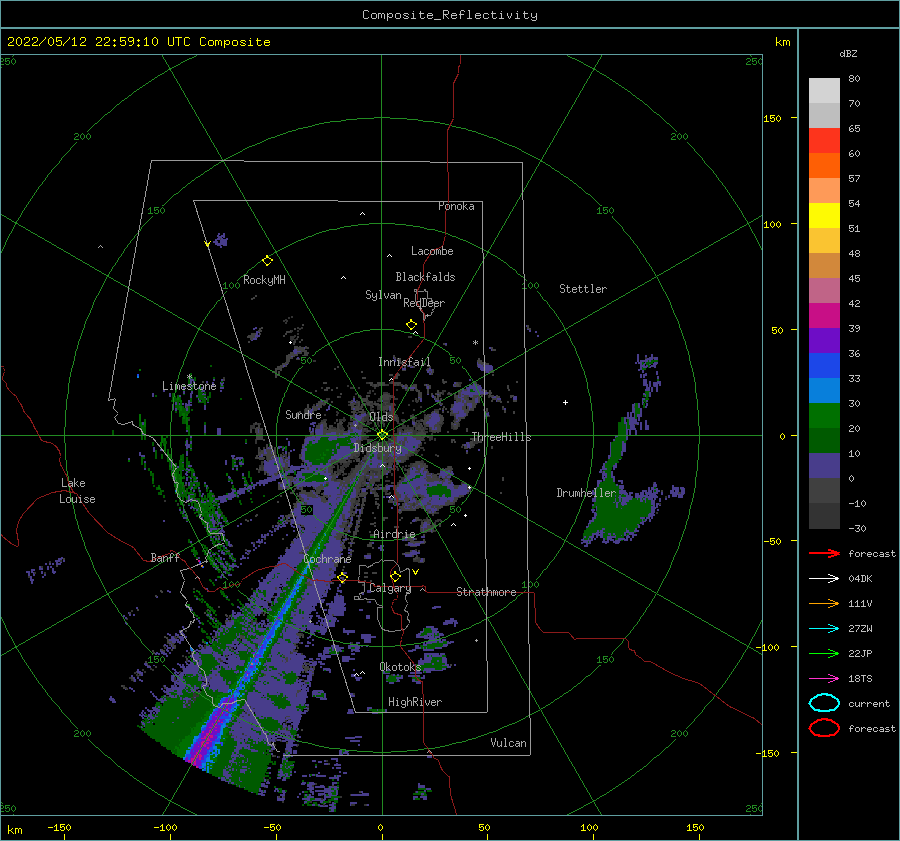Select the HighRiver label

click(415, 702)
